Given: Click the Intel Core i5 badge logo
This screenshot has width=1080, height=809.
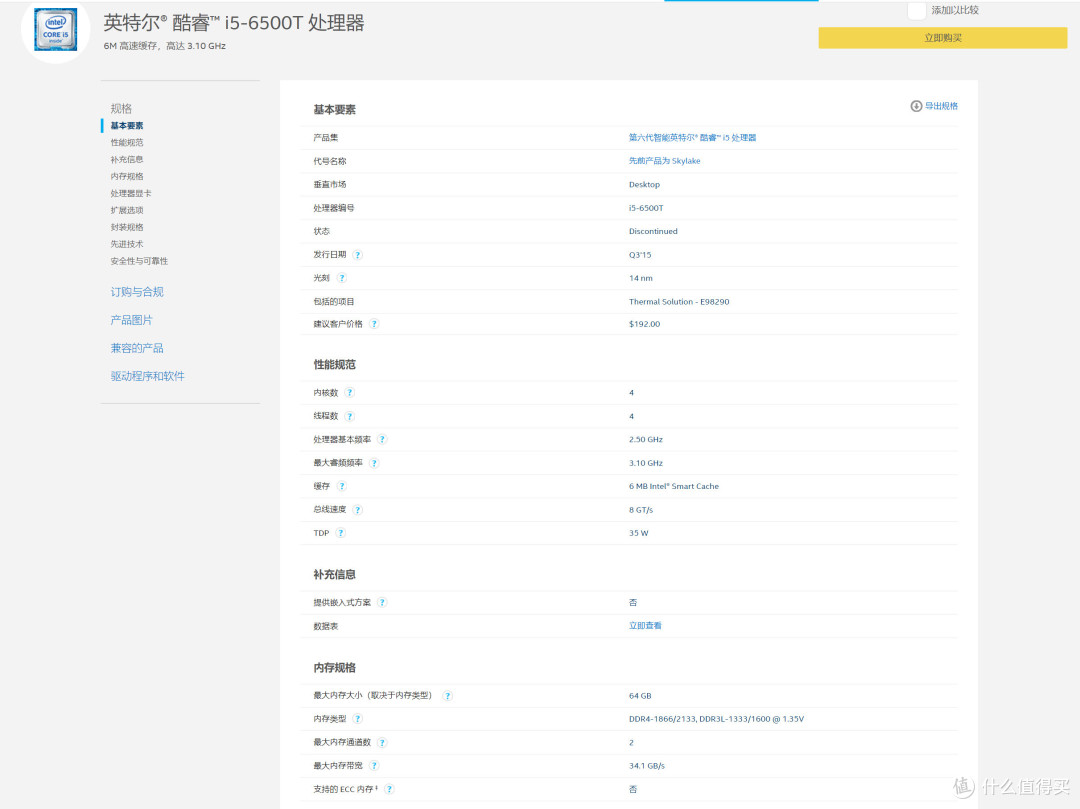Looking at the screenshot, I should 56,30.
